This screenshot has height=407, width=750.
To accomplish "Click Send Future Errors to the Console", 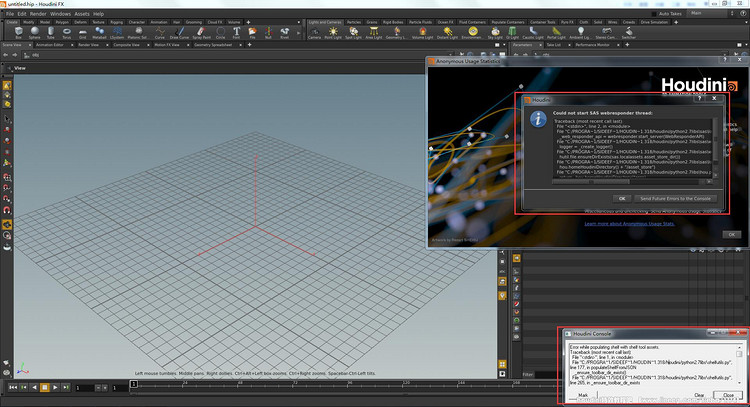I will click(x=675, y=198).
